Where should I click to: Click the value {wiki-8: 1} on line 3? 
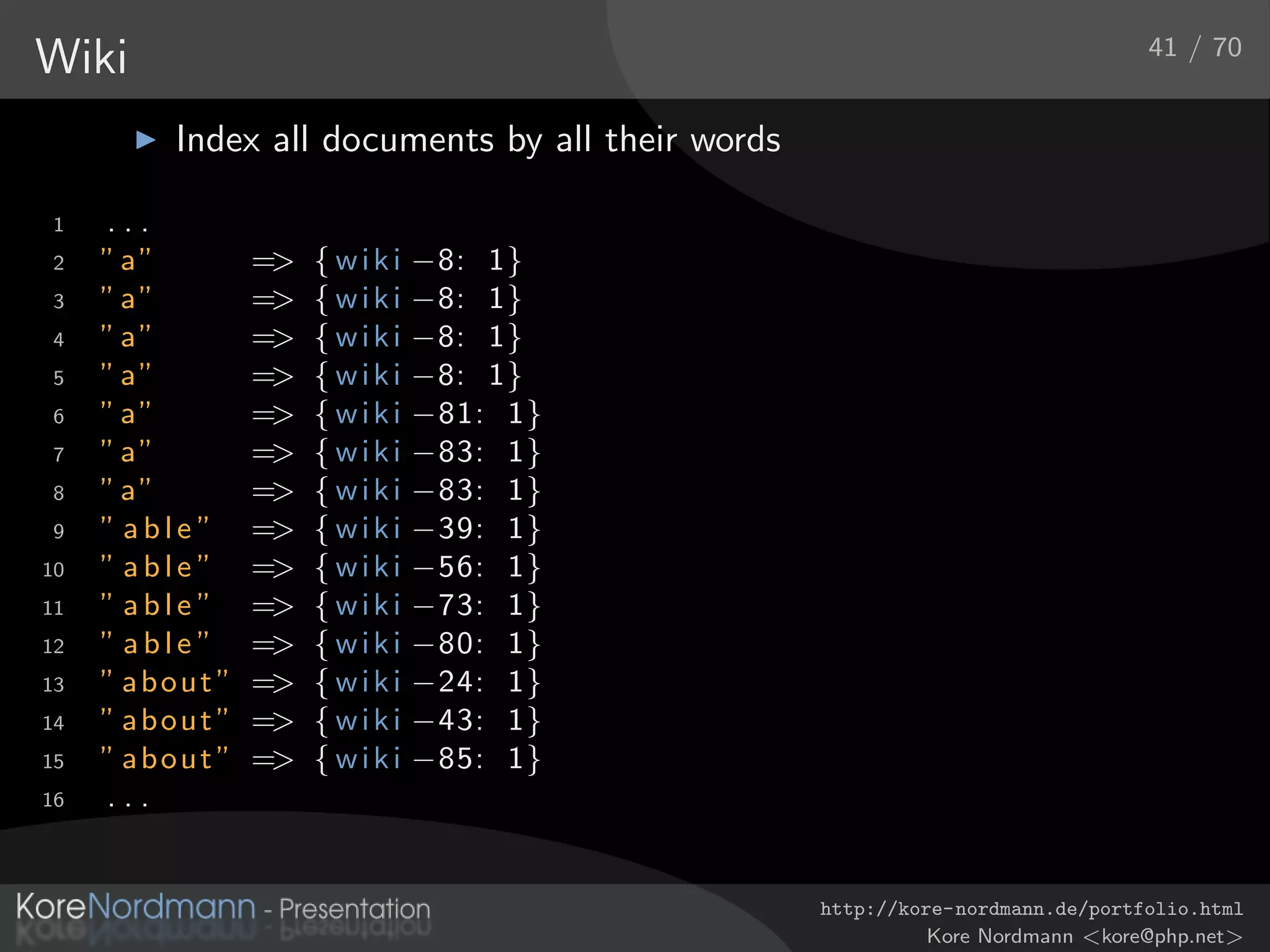(x=418, y=299)
